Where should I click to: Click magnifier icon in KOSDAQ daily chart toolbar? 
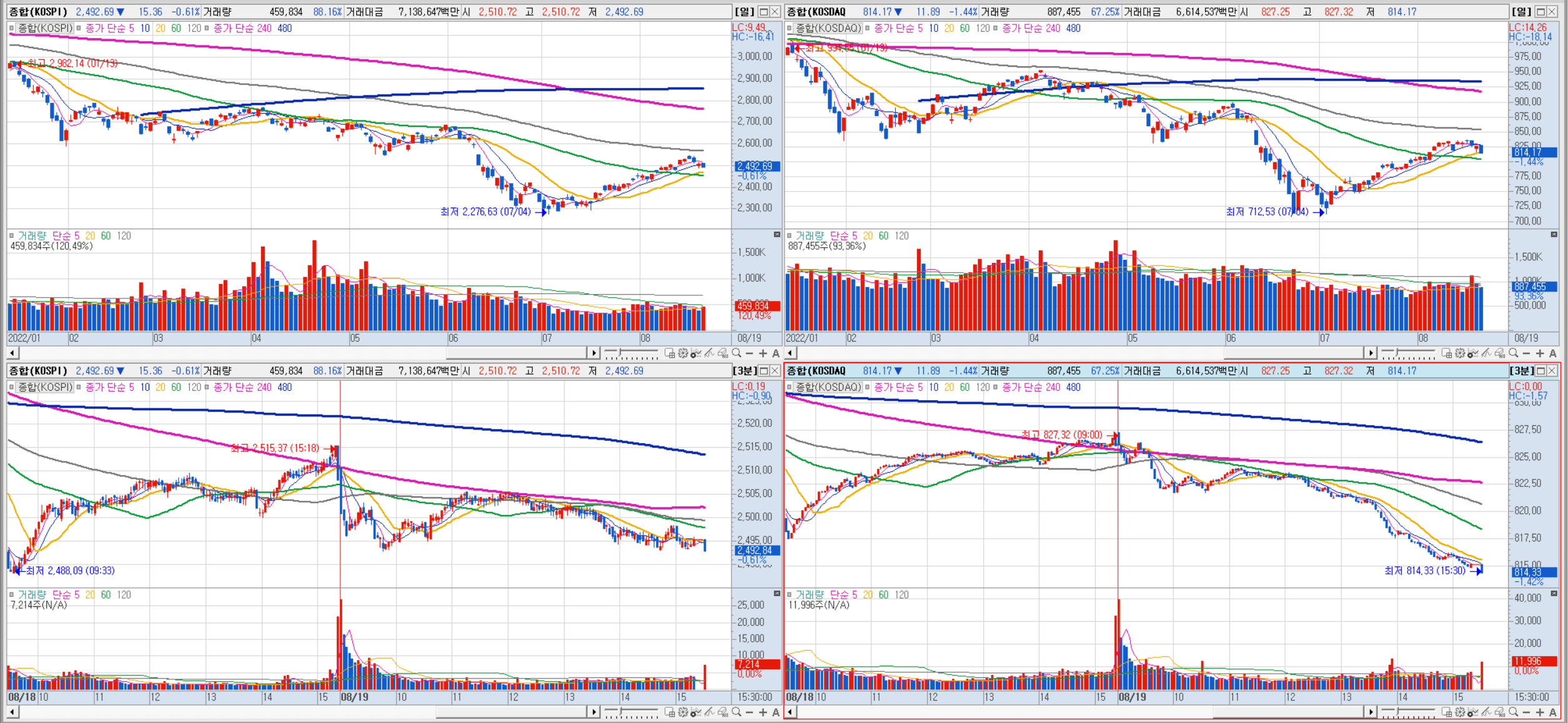1513,353
